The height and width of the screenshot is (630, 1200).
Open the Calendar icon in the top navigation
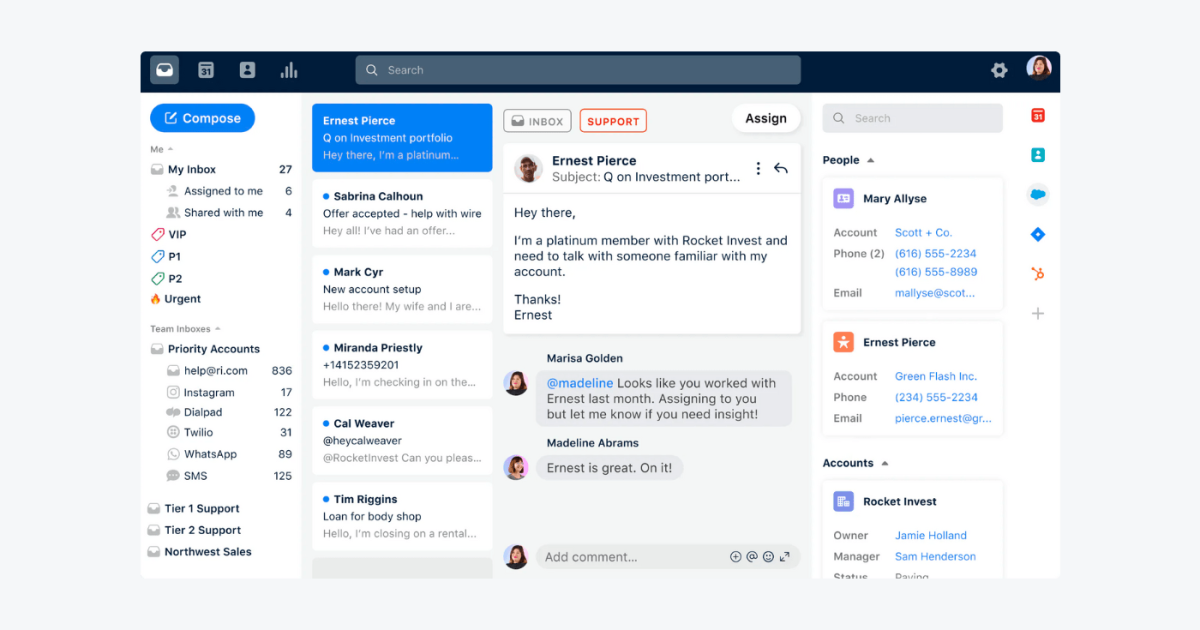coord(206,70)
